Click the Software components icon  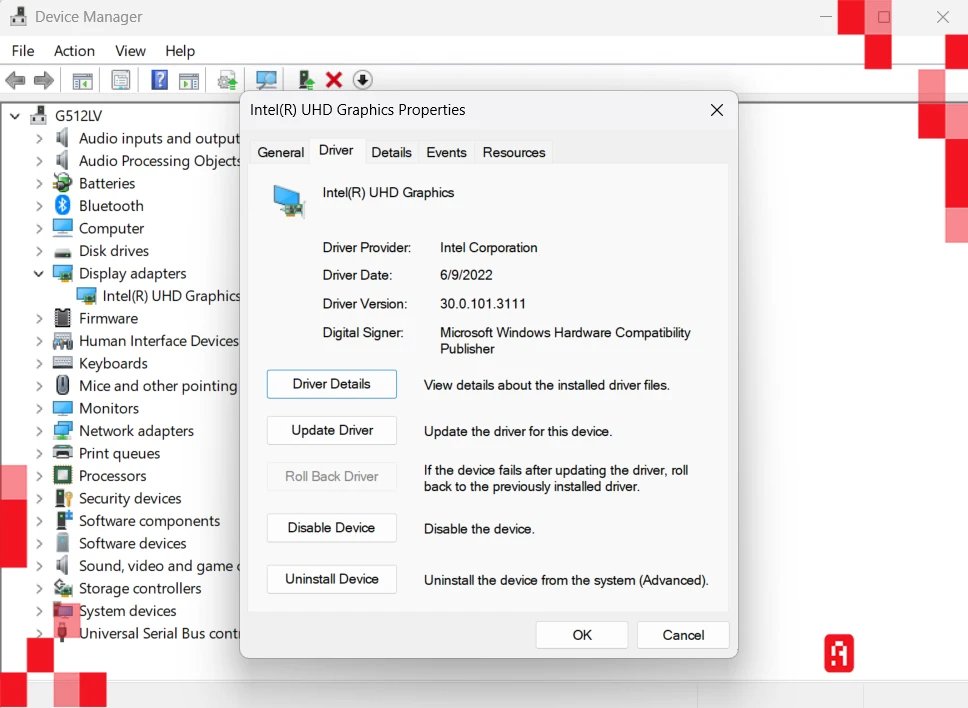[63, 520]
